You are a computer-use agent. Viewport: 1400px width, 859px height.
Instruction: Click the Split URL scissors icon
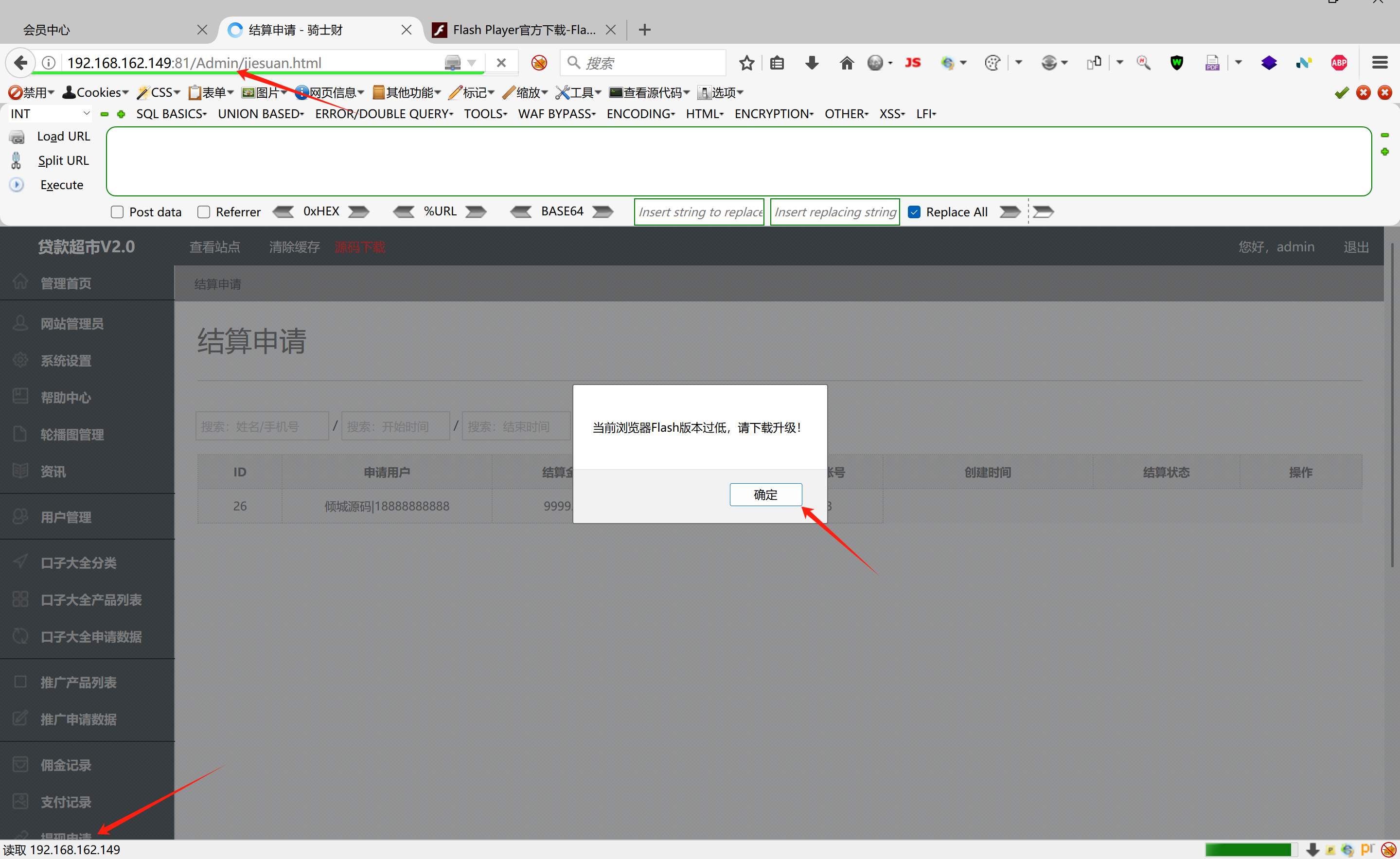[17, 161]
